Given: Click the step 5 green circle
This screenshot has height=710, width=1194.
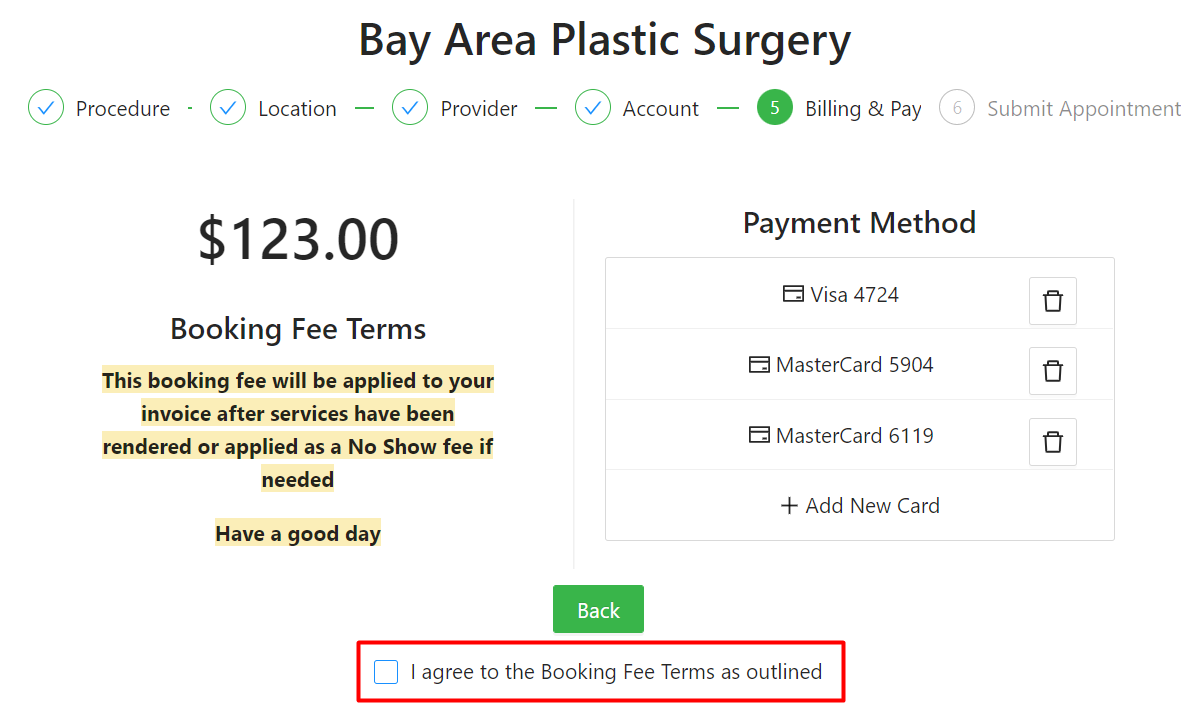Looking at the screenshot, I should [774, 107].
